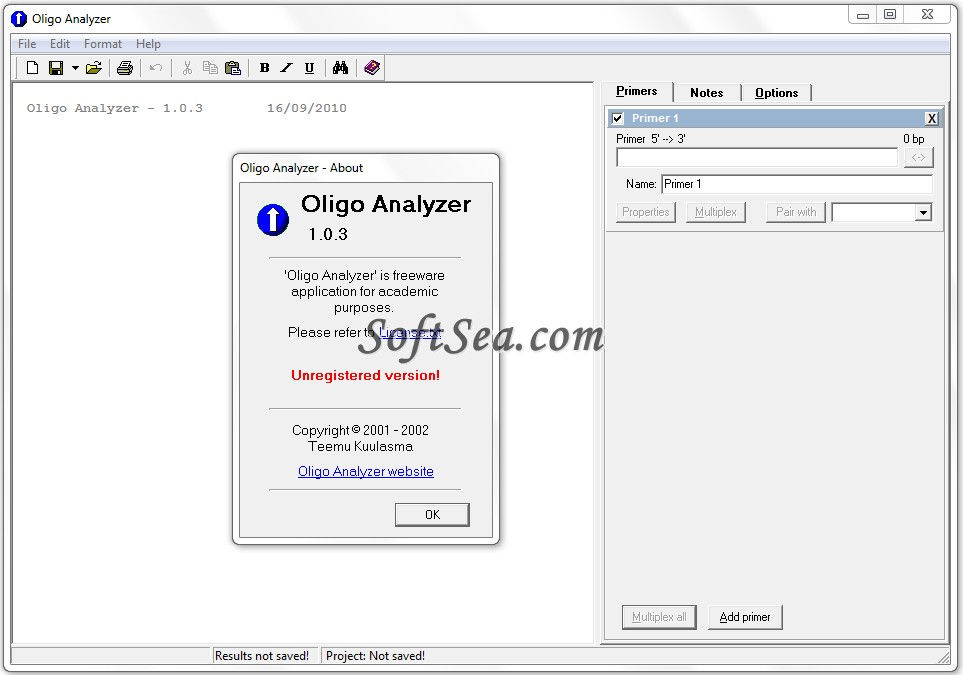963x675 pixels.
Task: Toggle italic formatting
Action: click(287, 68)
